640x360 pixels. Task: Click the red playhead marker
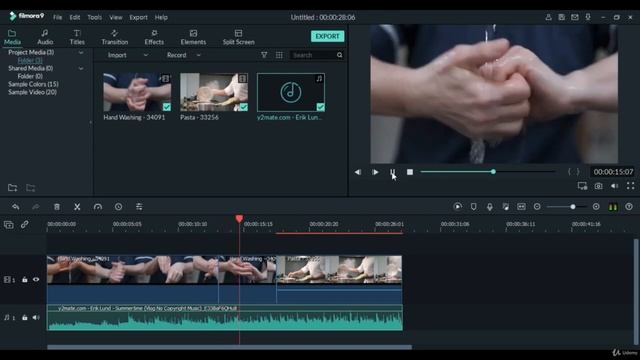[x=239, y=219]
